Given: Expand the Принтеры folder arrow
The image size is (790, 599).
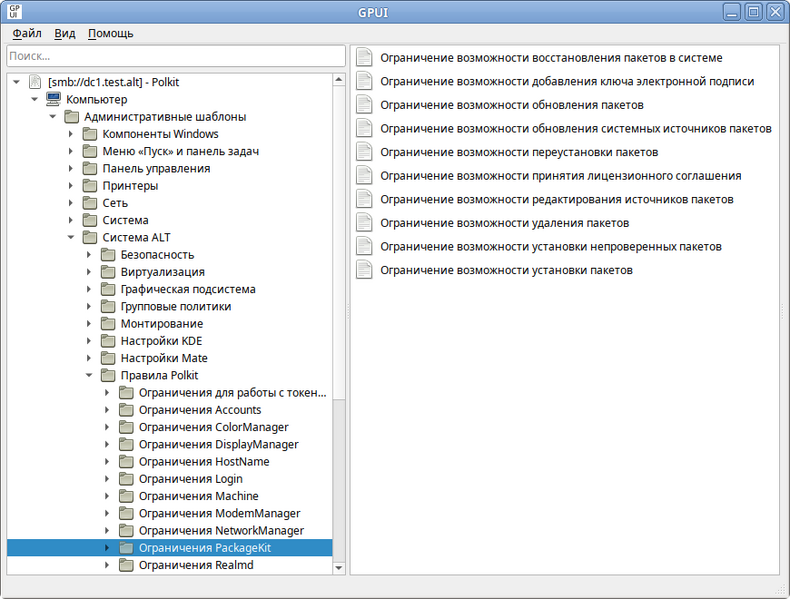Looking at the screenshot, I should tap(71, 186).
